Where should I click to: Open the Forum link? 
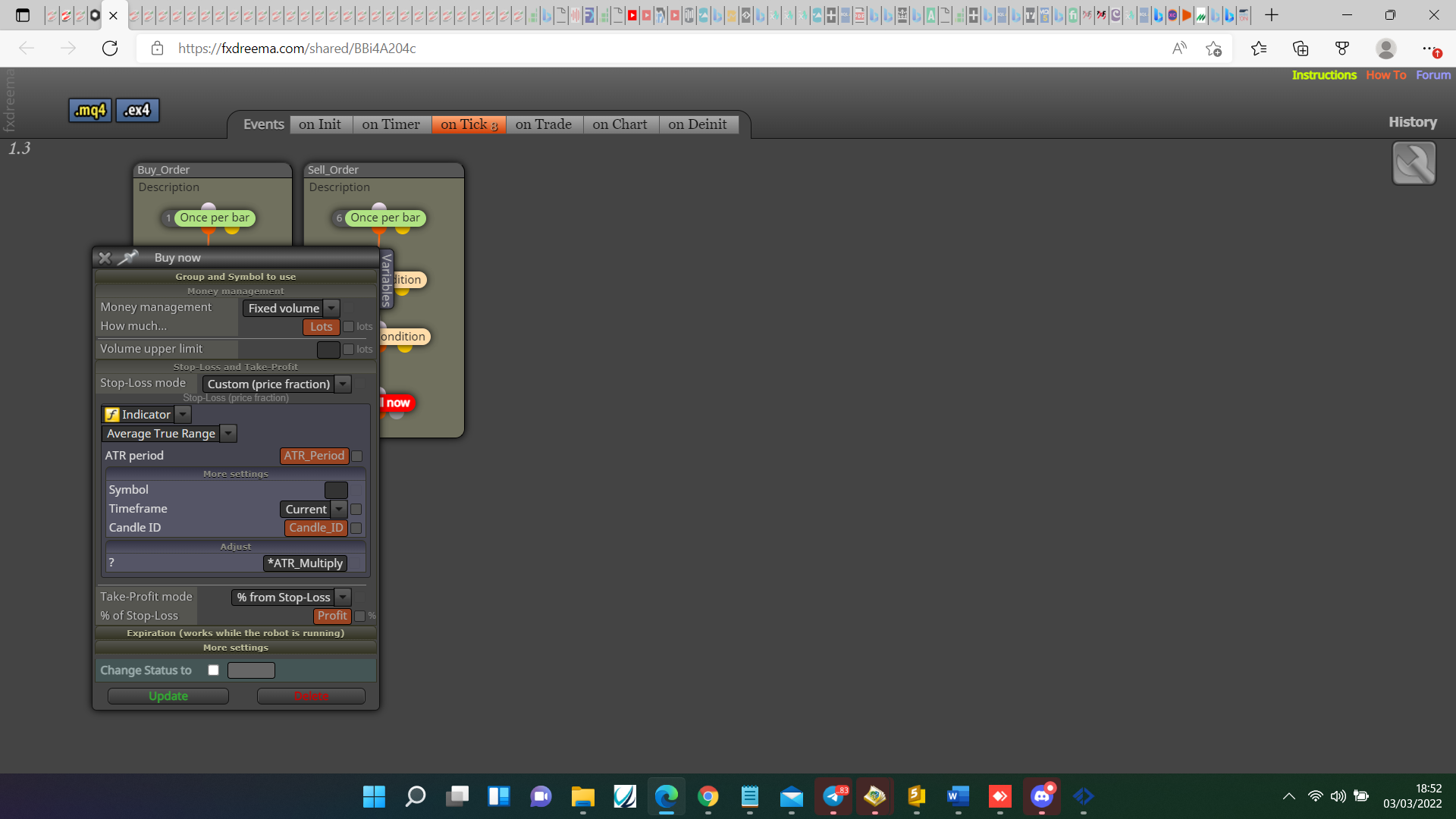point(1433,75)
